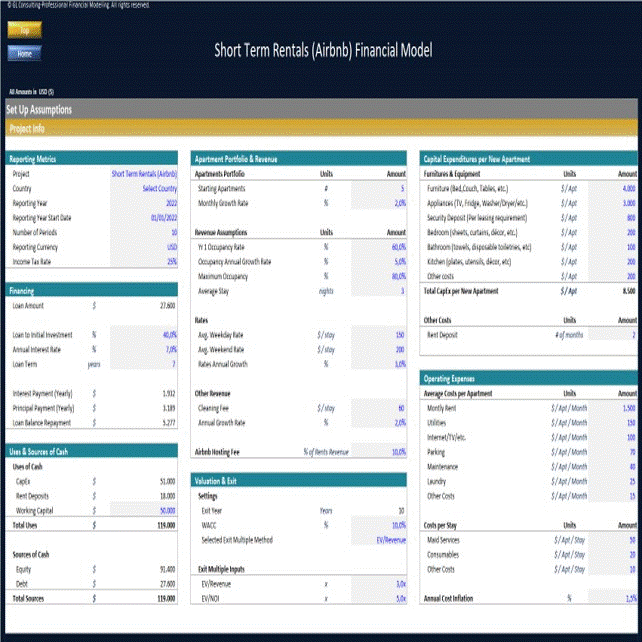Select Rates Annual Growth 3,0% cell
The image size is (642, 642).
tap(379, 364)
